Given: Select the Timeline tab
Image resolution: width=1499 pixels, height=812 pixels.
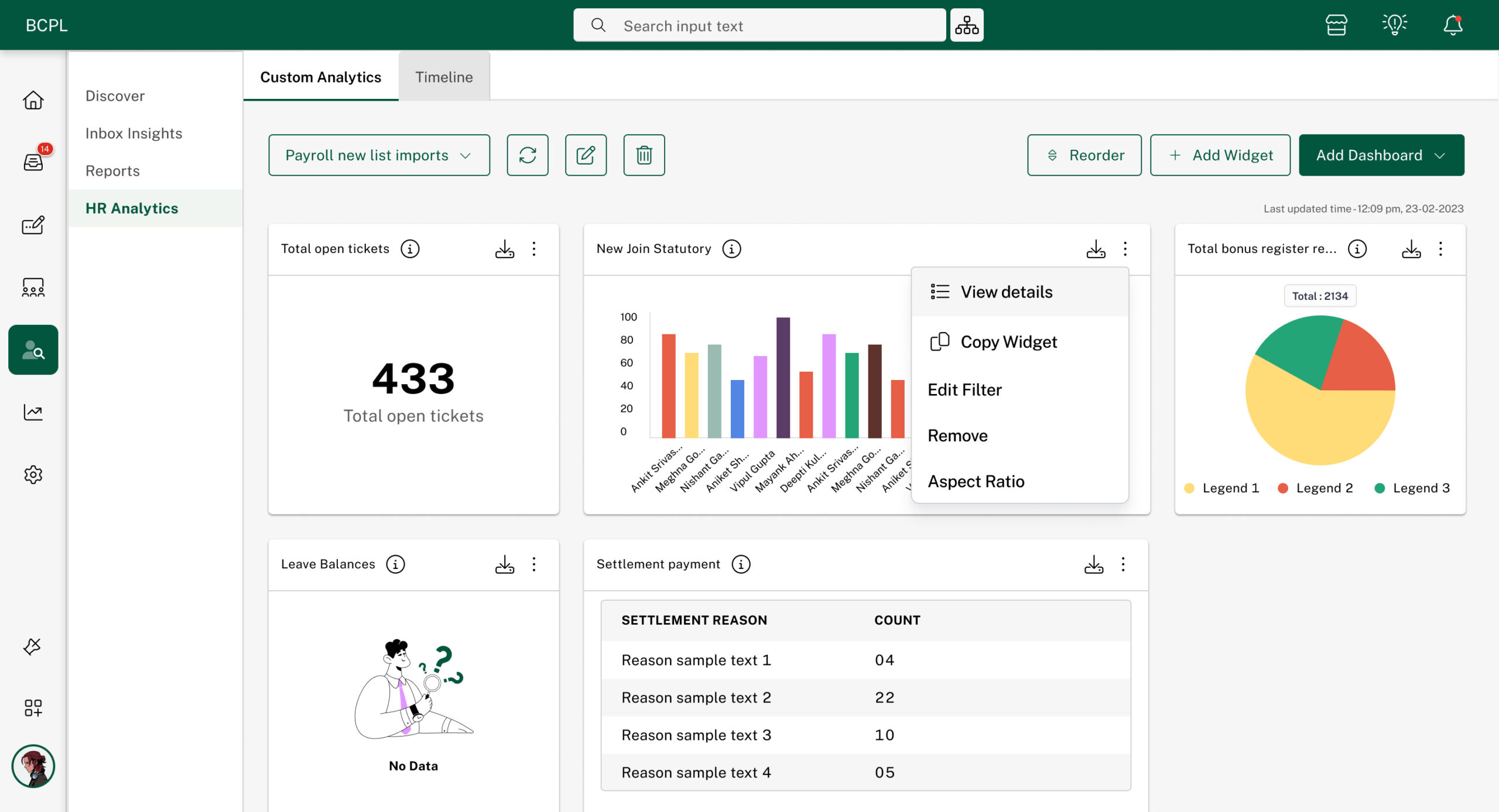Looking at the screenshot, I should (x=443, y=76).
